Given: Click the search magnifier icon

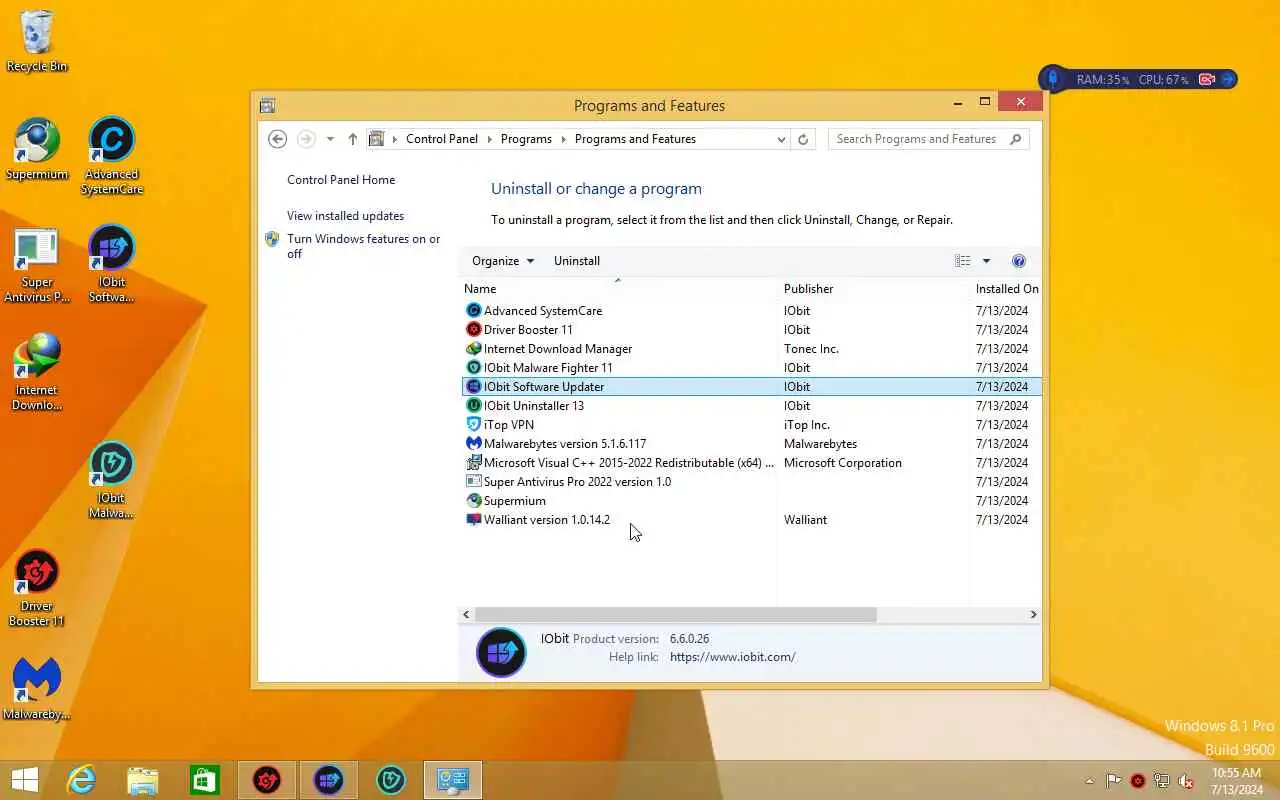Looking at the screenshot, I should tap(1016, 139).
